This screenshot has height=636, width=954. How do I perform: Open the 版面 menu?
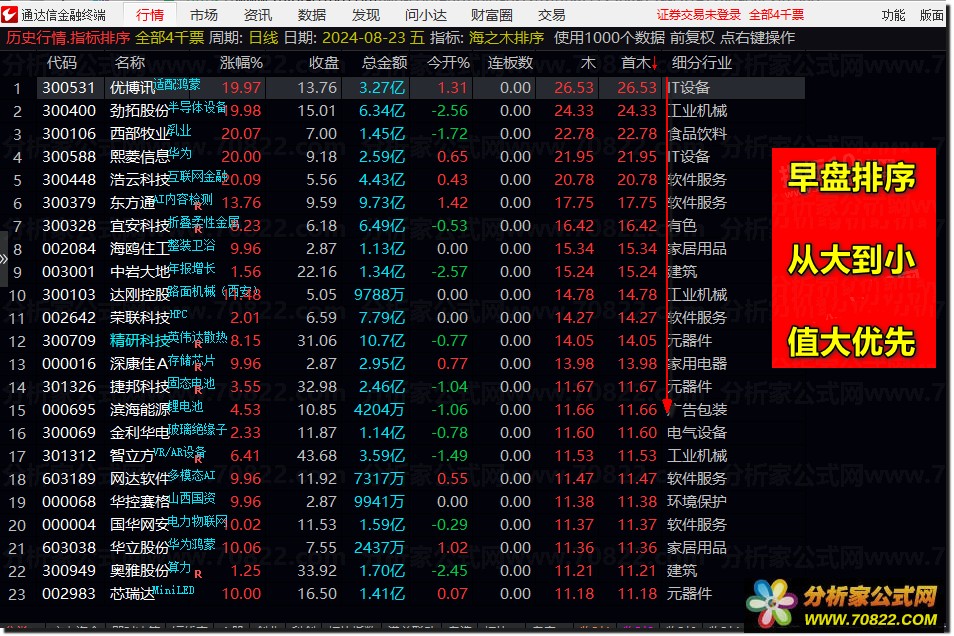pos(931,15)
